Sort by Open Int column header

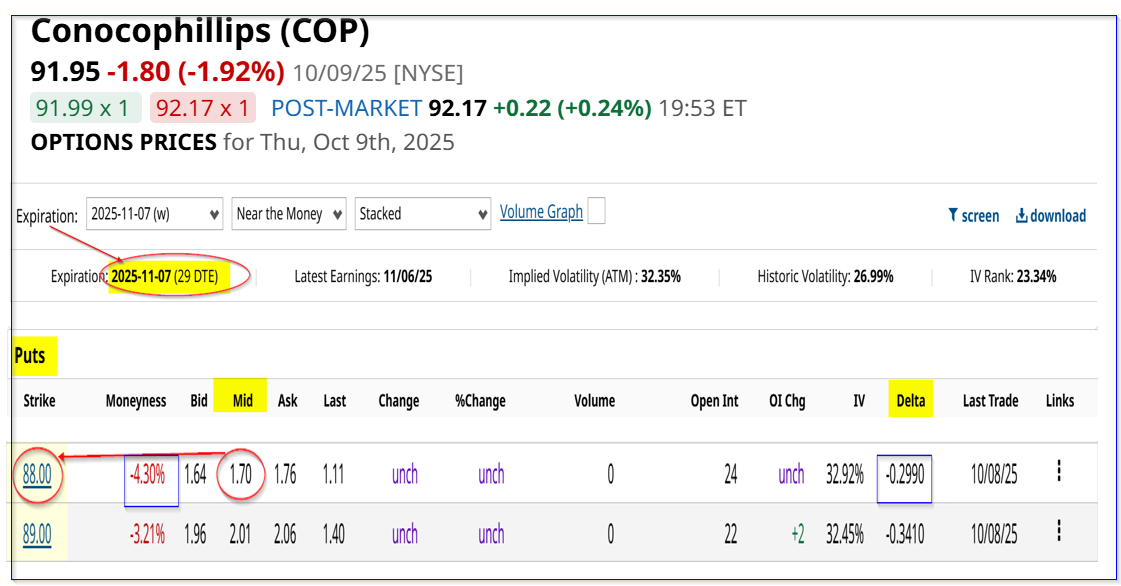(714, 401)
